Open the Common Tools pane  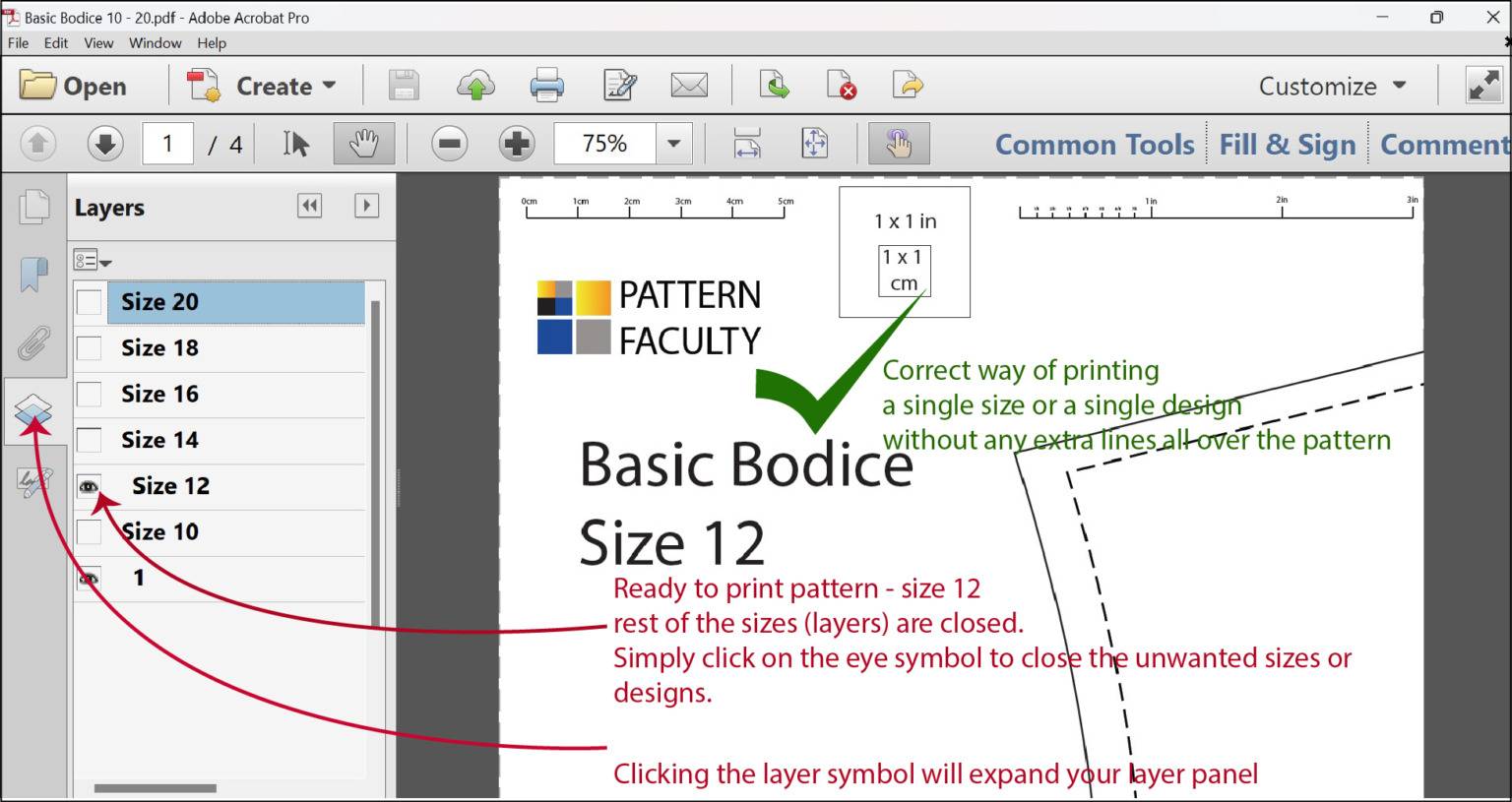[x=1094, y=145]
